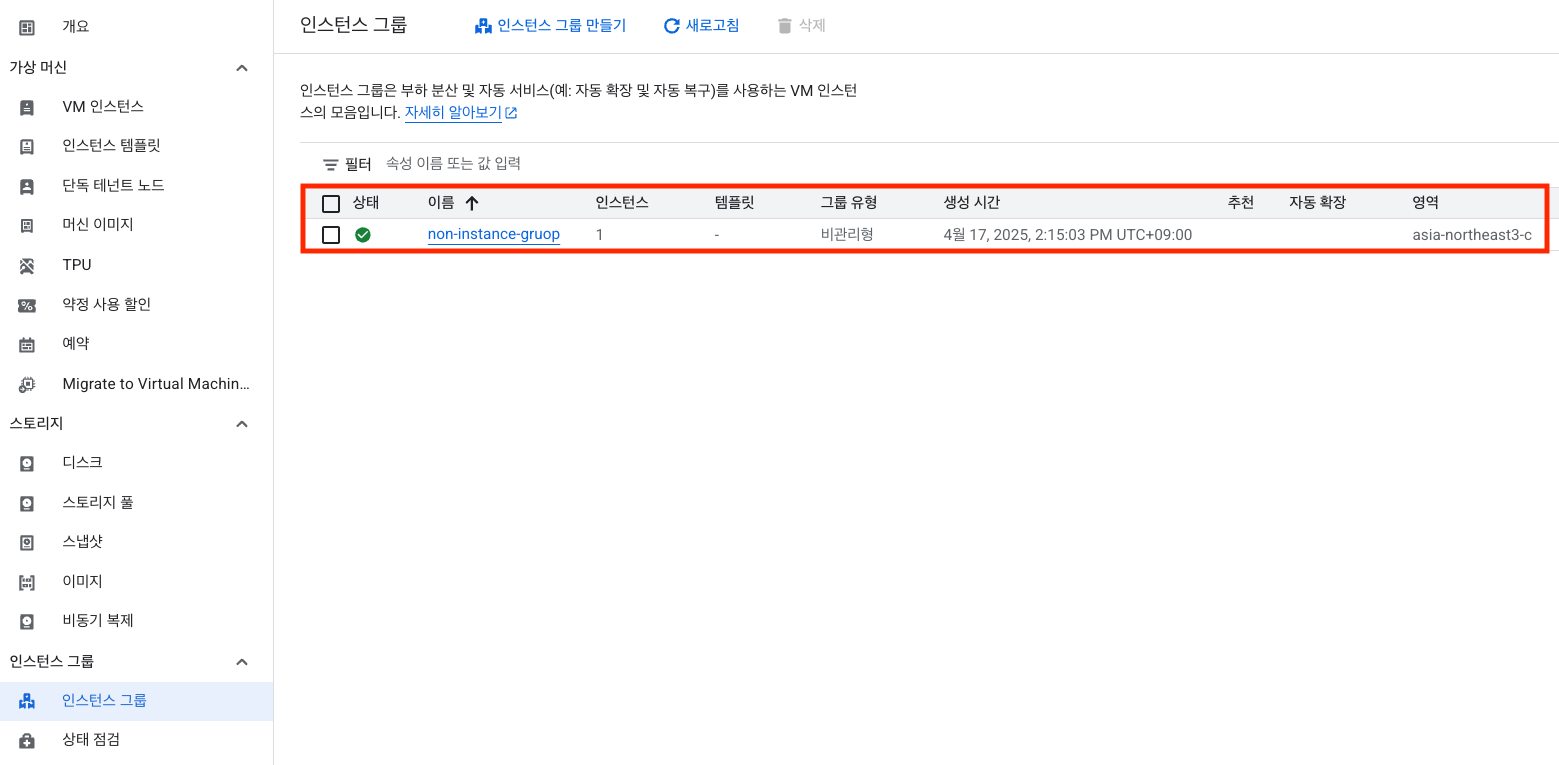Click the filter 필터 icon

pos(330,164)
